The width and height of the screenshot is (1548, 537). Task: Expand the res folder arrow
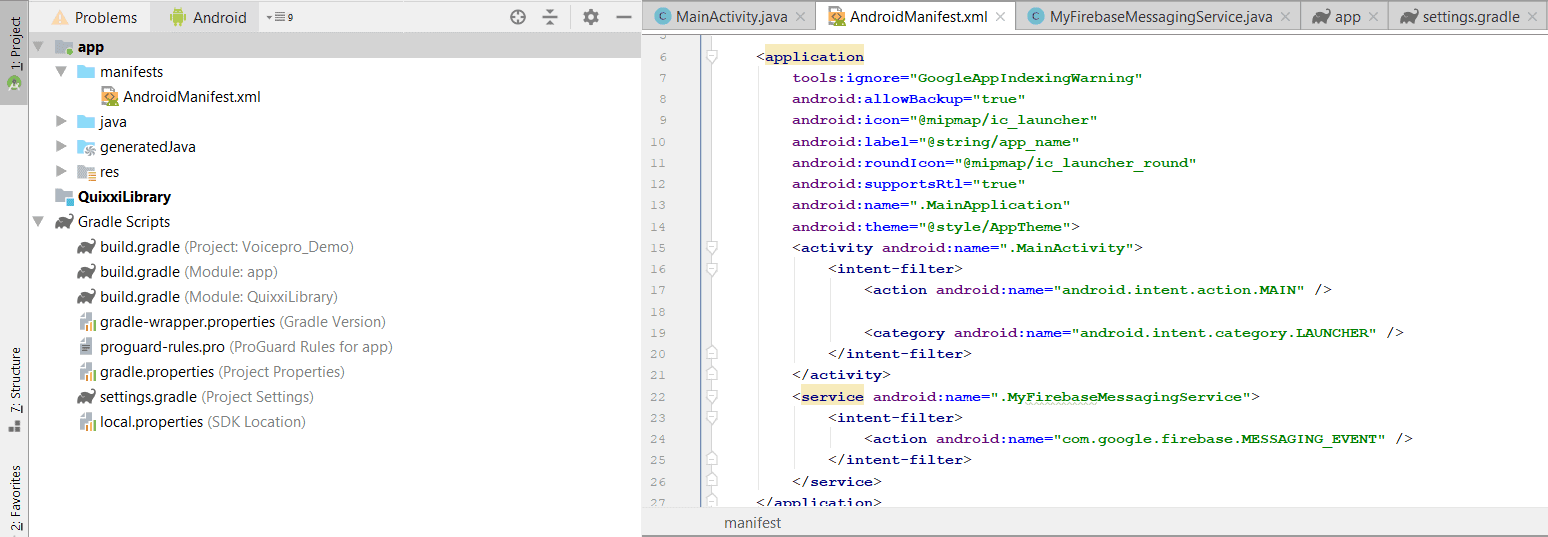pos(62,172)
